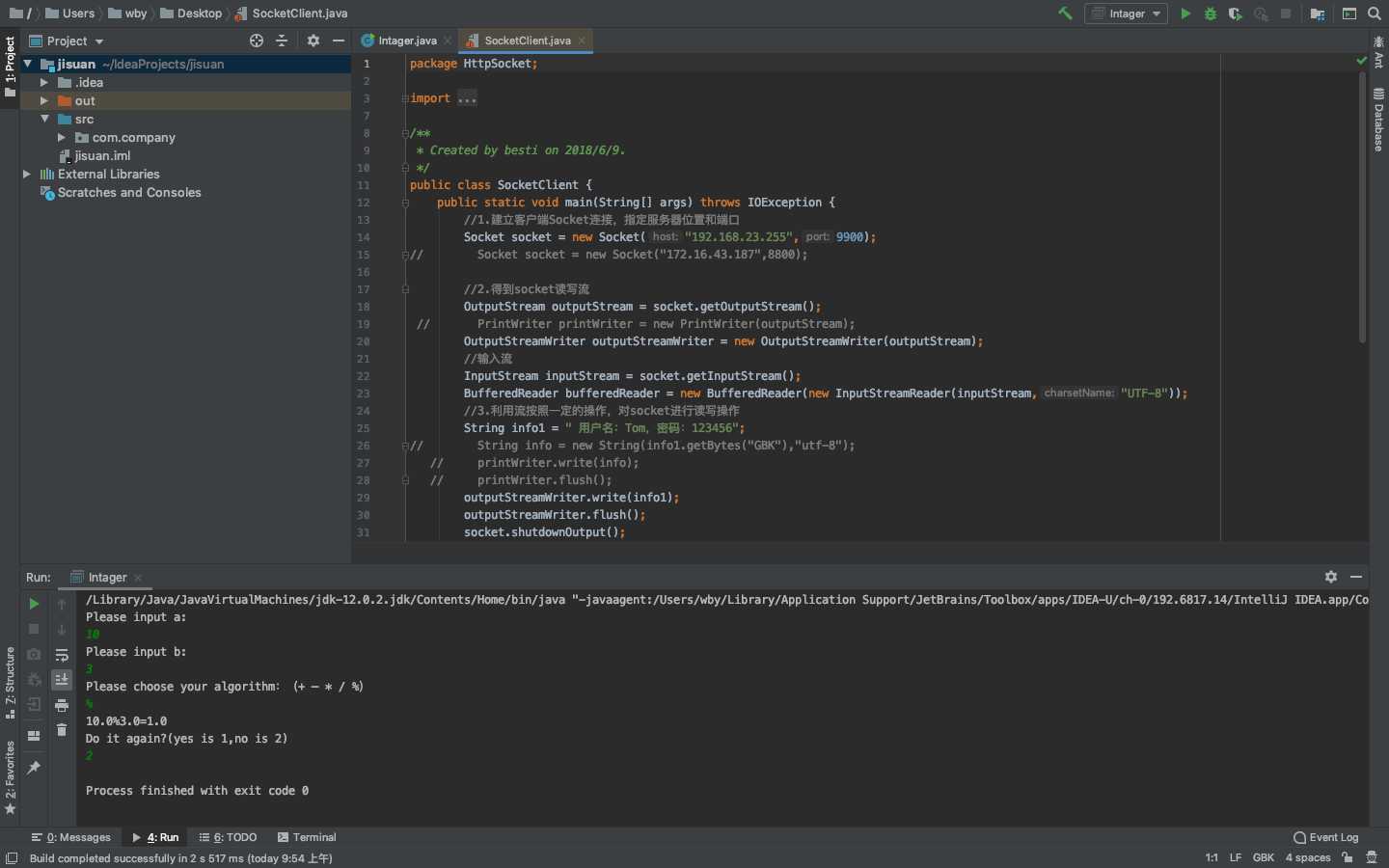Collapse the SocketClient main method fold
The height and width of the screenshot is (868, 1389).
click(x=405, y=203)
